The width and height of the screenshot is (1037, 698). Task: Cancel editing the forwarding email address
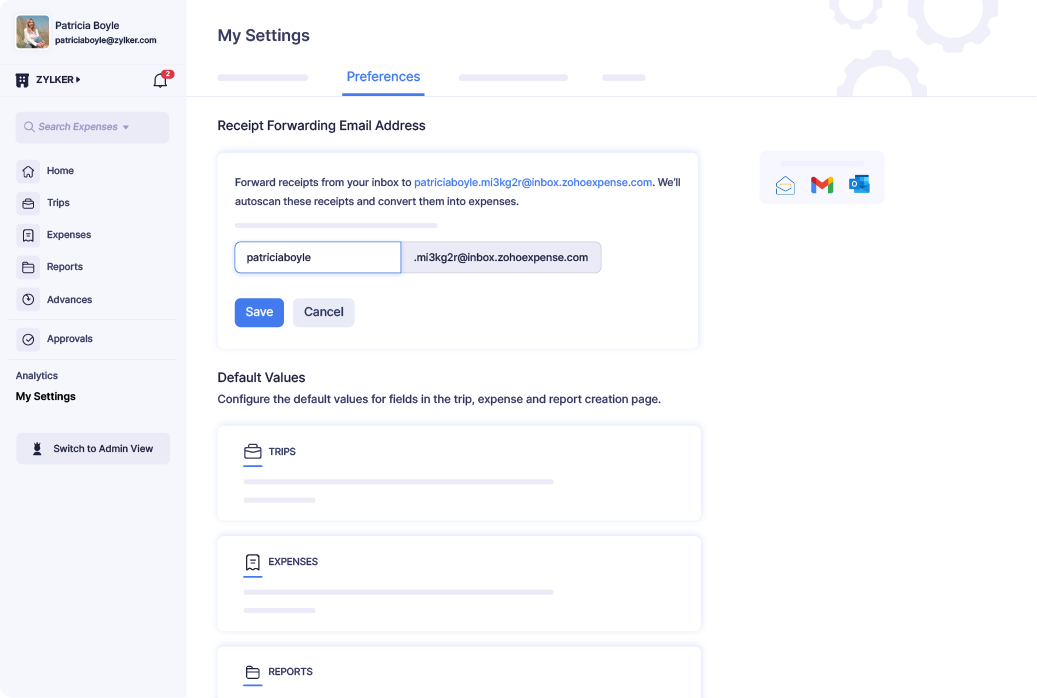pos(323,312)
